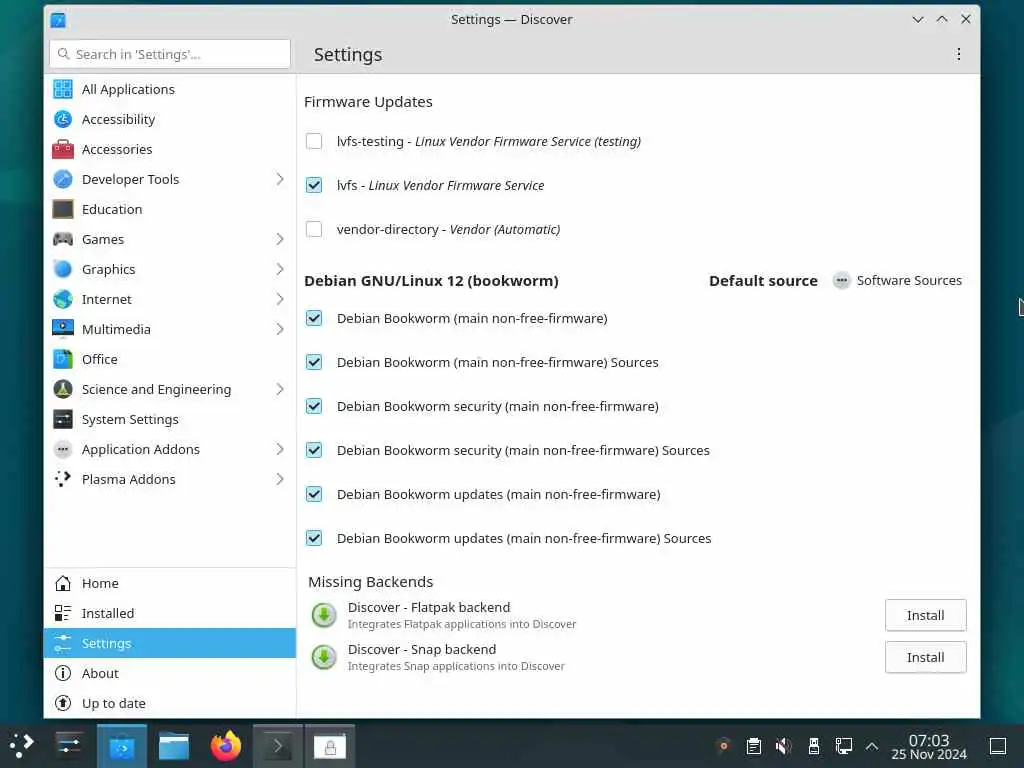
Task: Click the lock screen taskbar item
Action: tap(330, 745)
